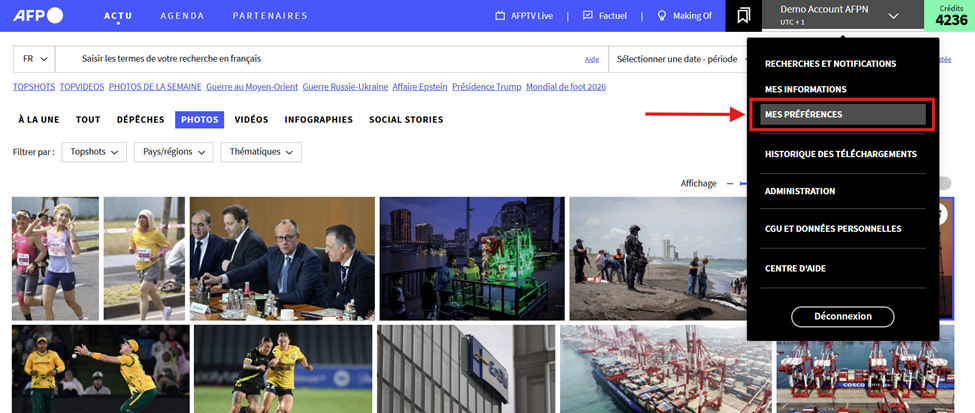
Task: Open AFPTV Live calendar icon
Action: point(501,16)
